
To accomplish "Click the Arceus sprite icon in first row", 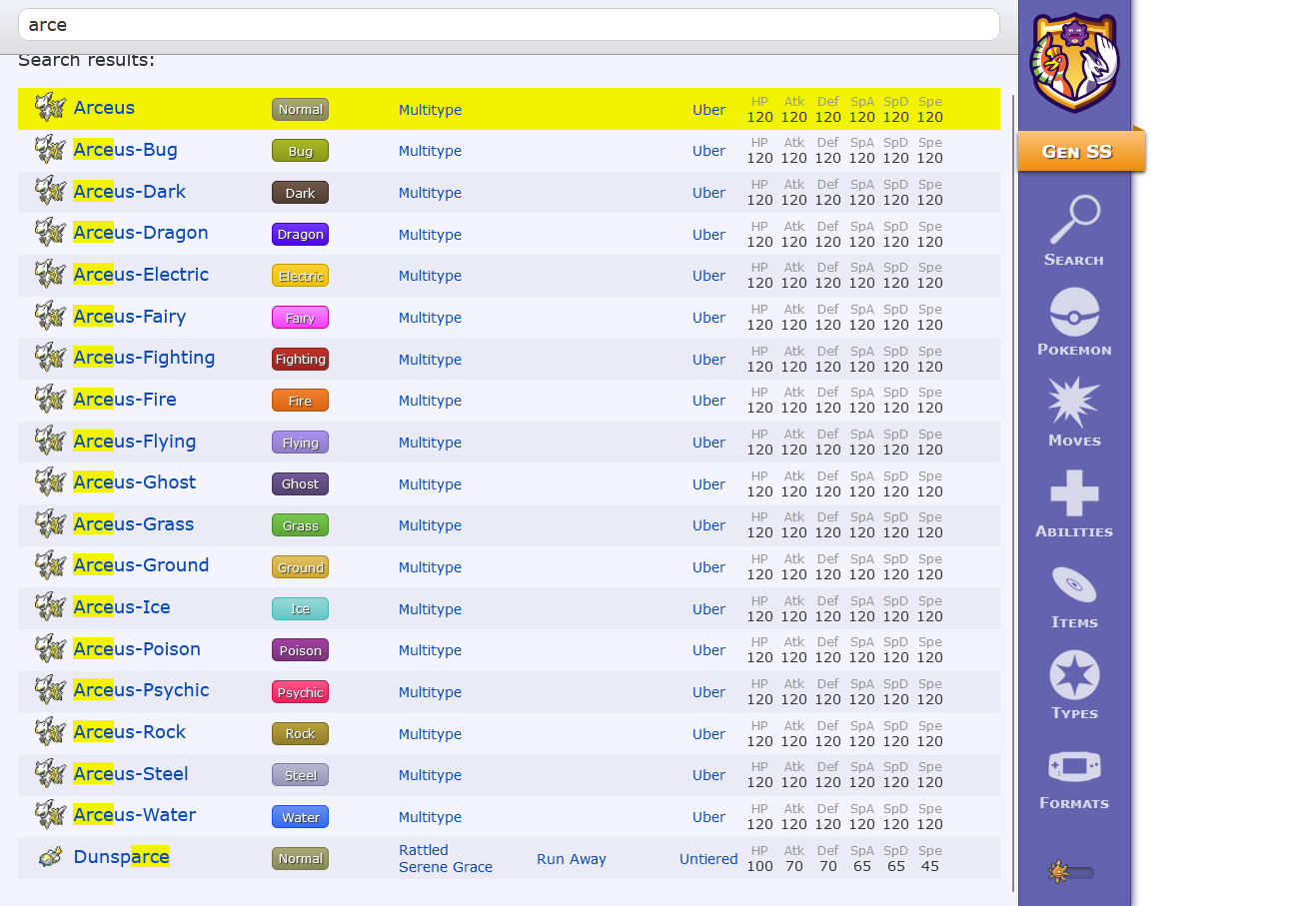I will point(50,107).
